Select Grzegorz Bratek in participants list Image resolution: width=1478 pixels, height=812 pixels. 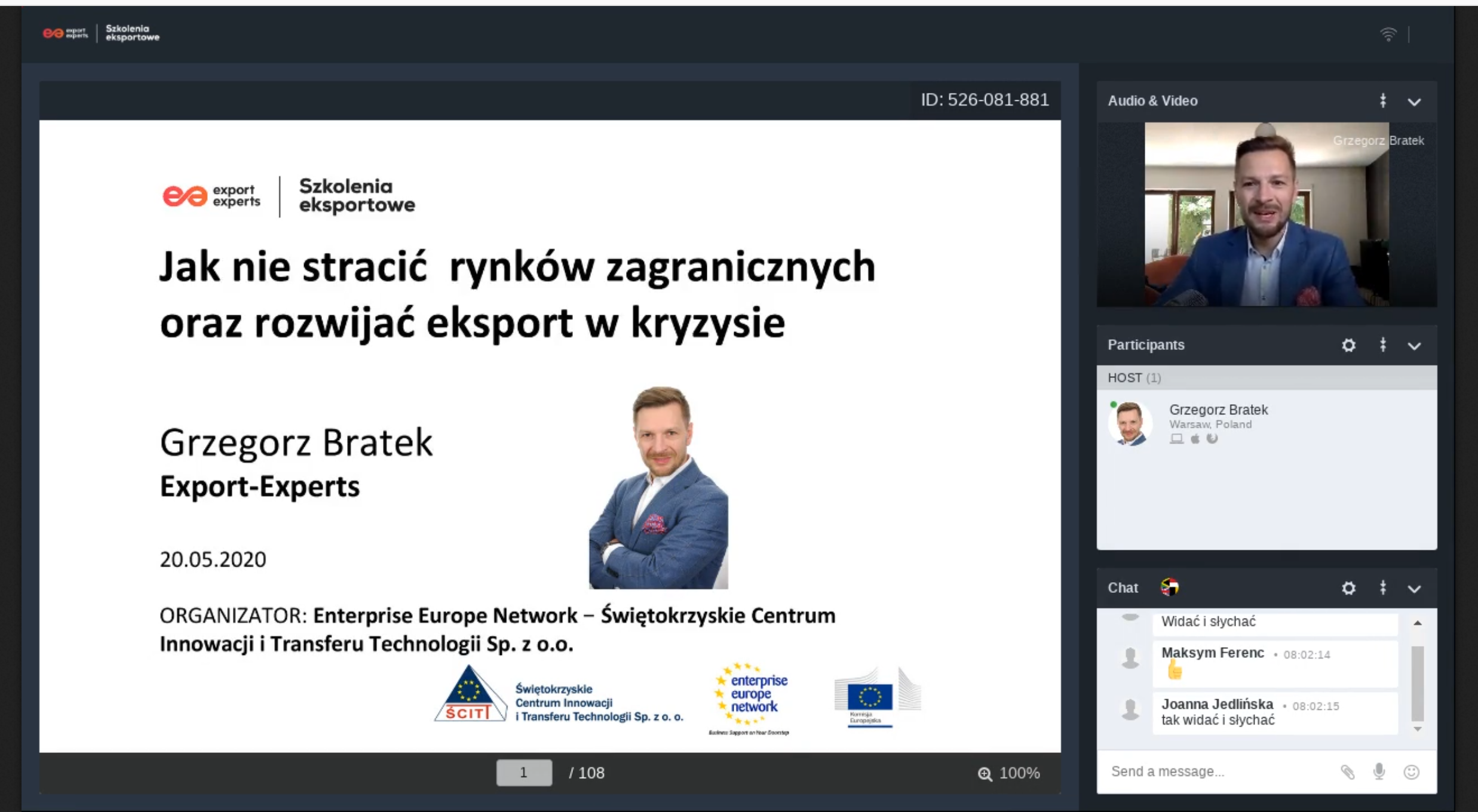point(1218,410)
